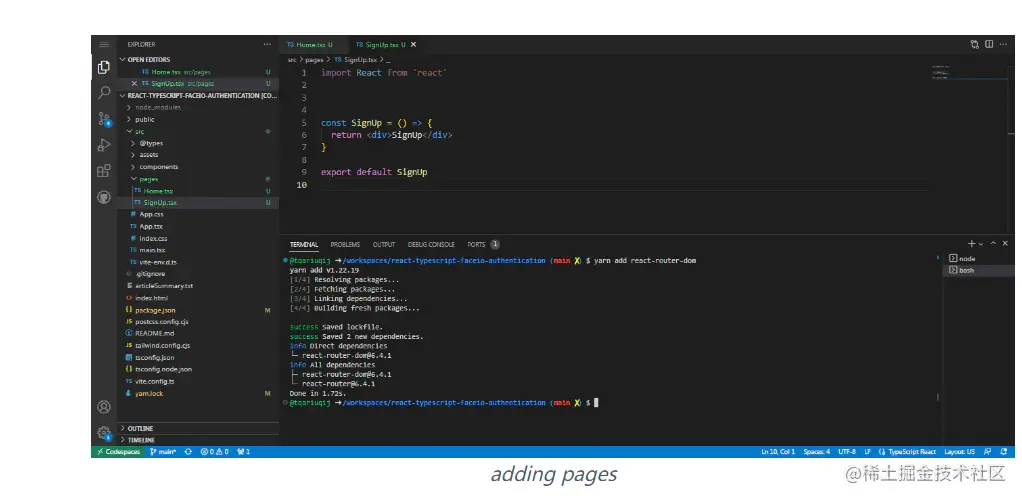The image size is (1022, 500).
Task: Open the package.json file
Action: tap(198, 310)
